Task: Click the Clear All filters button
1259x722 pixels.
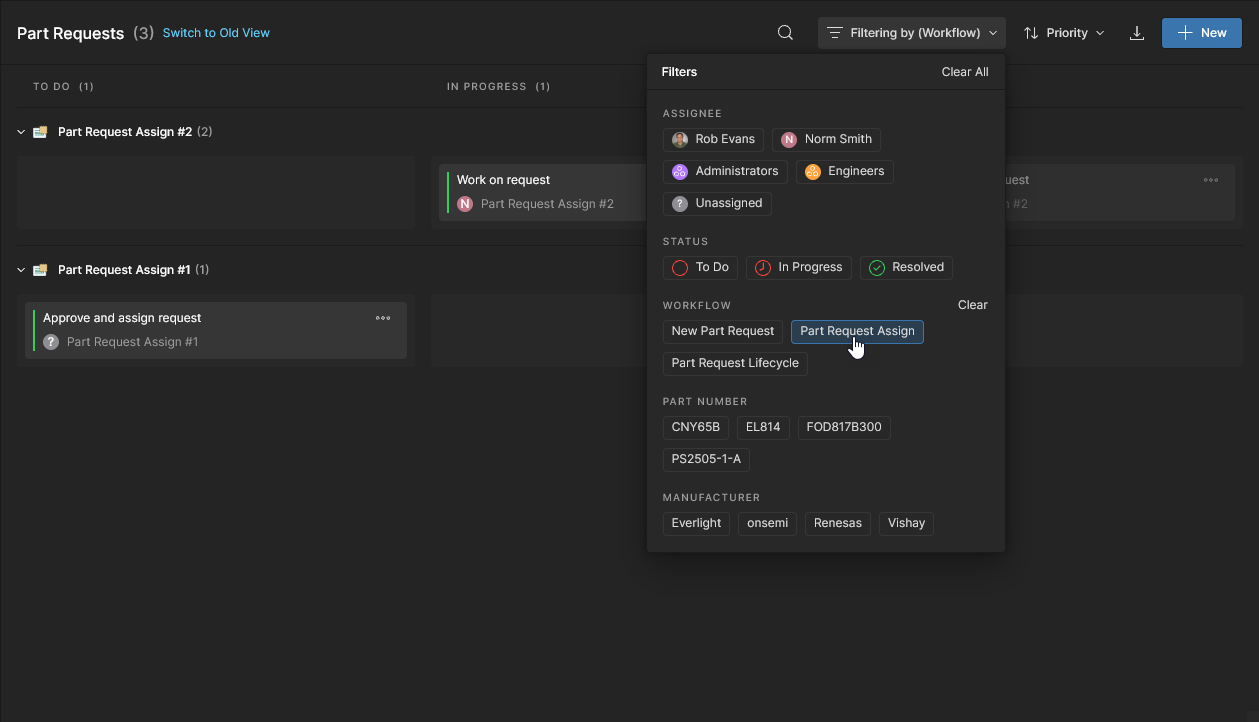Action: click(964, 72)
